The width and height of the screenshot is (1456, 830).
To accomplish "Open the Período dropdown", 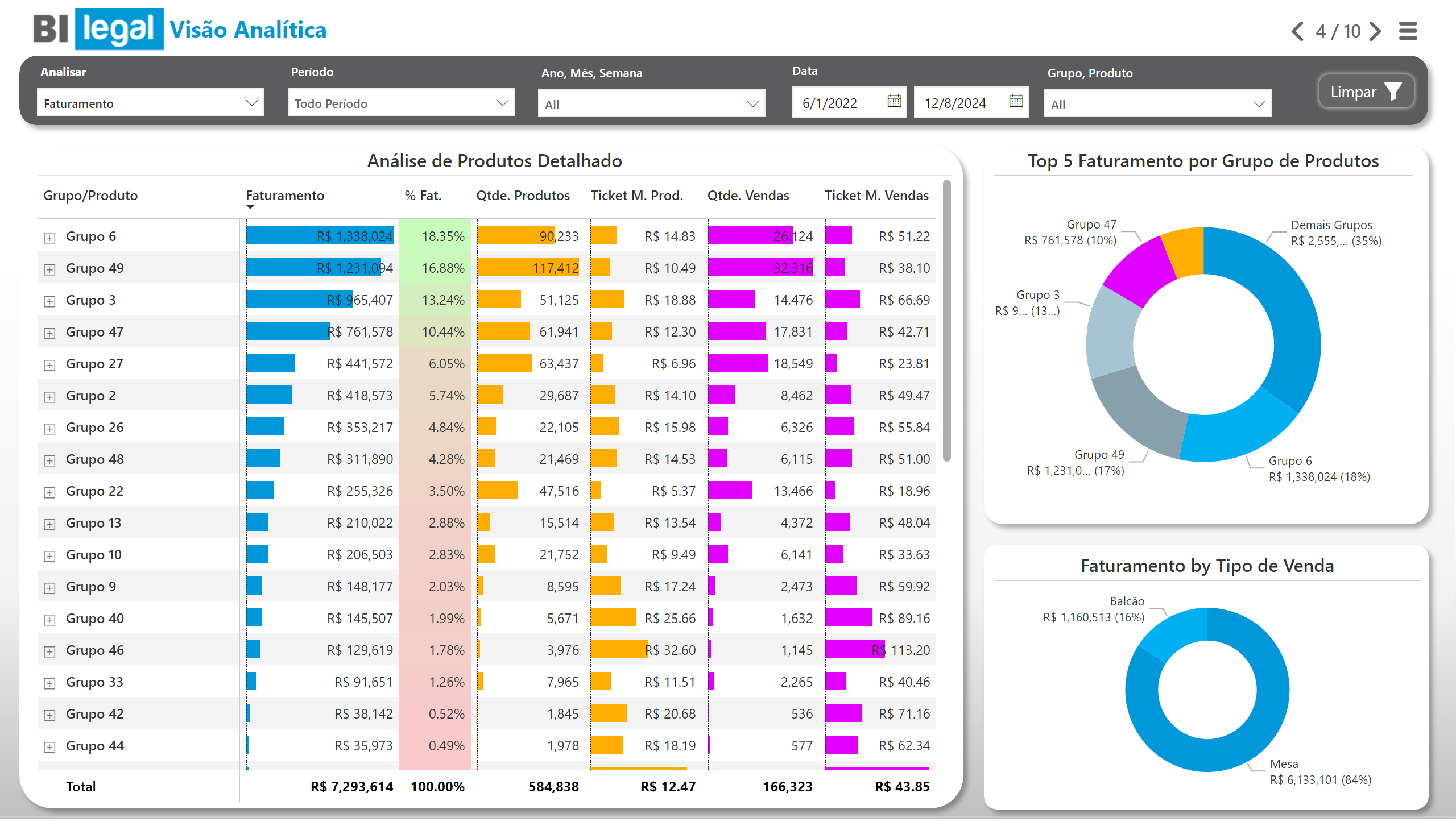I will (x=401, y=103).
